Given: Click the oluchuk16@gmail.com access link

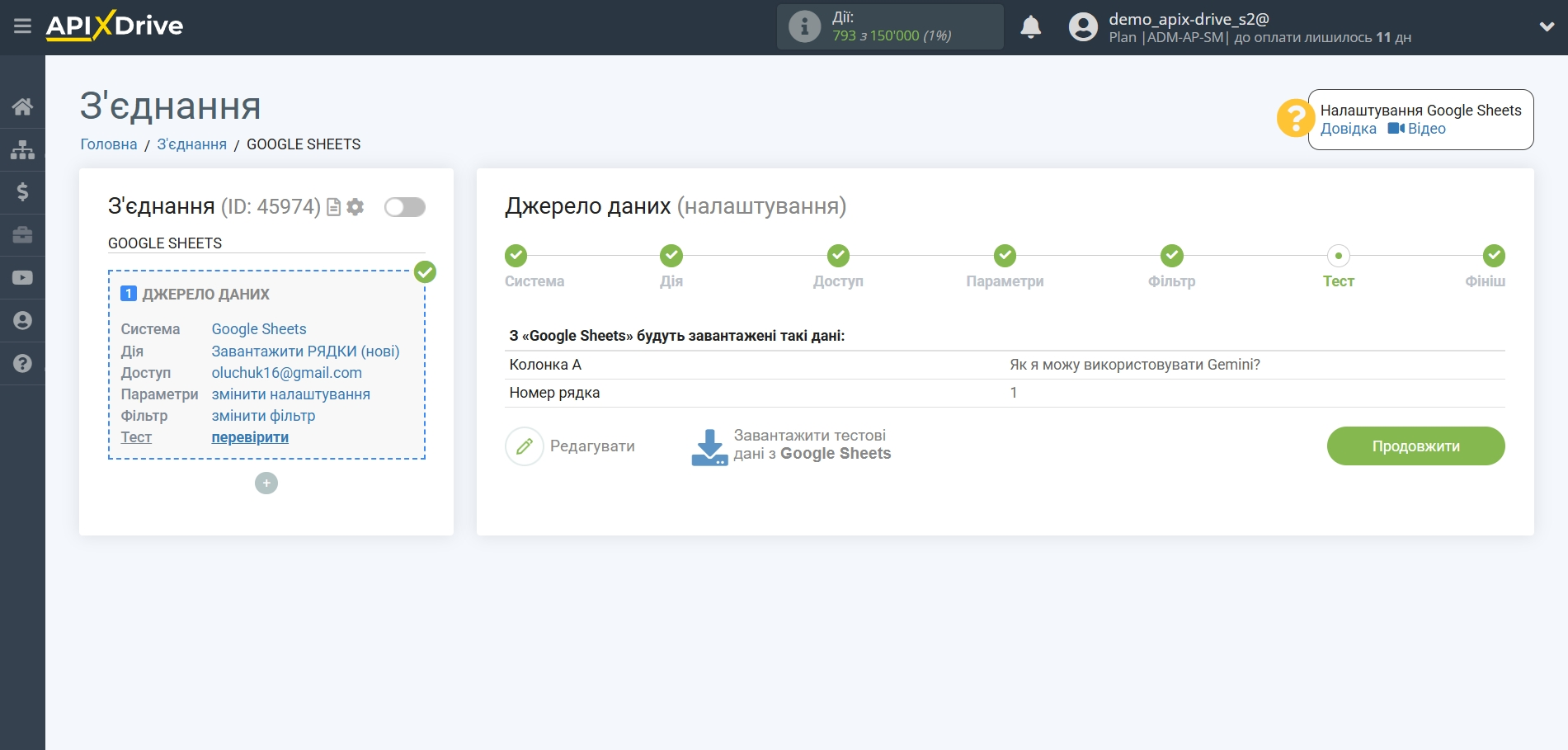Looking at the screenshot, I should pos(287,373).
